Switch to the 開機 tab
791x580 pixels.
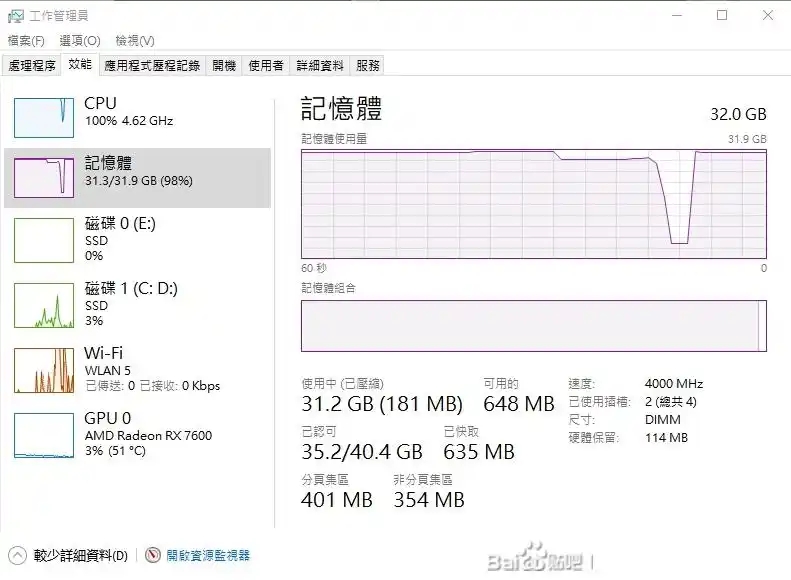click(x=224, y=66)
